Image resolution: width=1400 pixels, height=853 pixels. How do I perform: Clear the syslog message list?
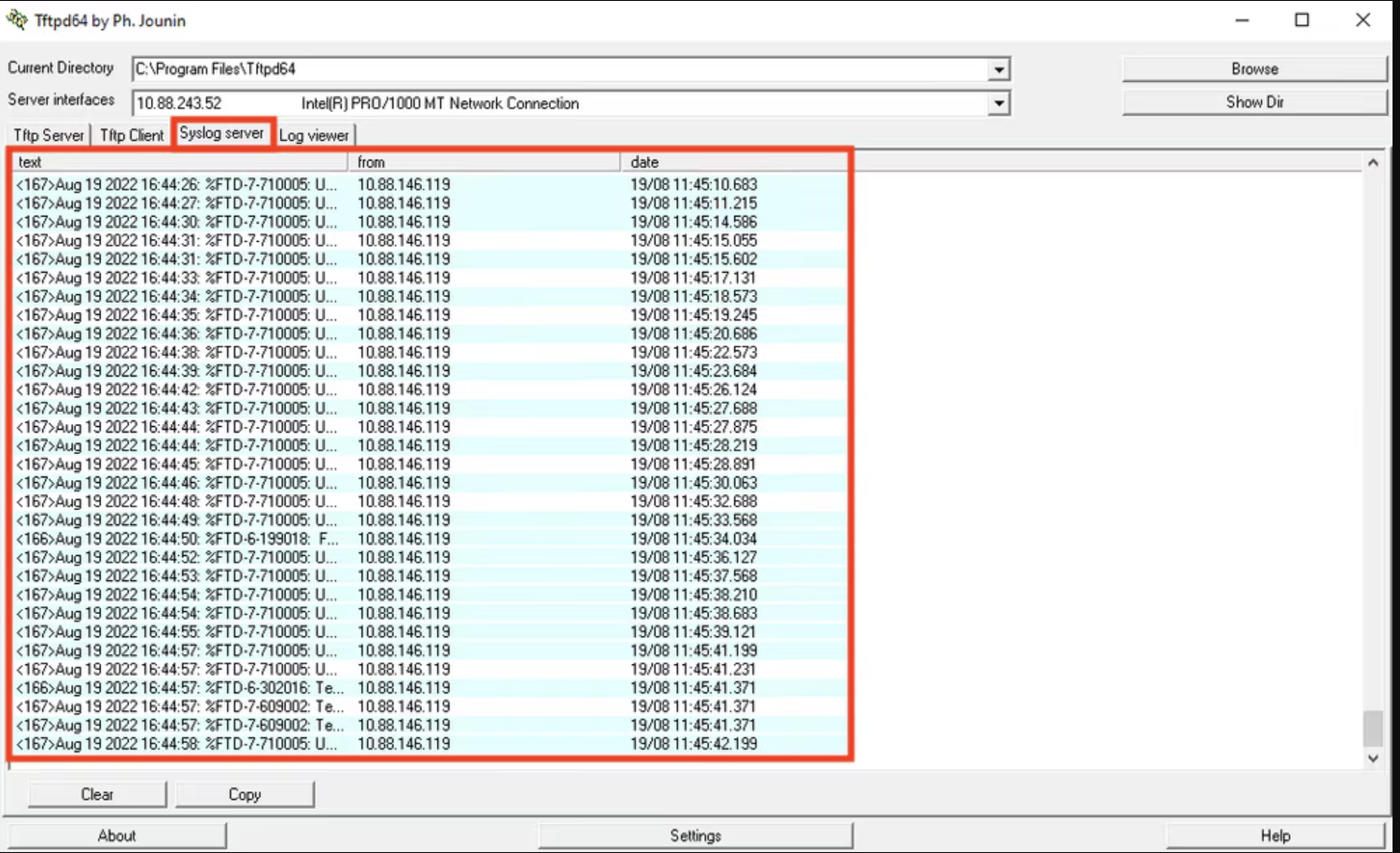click(97, 794)
